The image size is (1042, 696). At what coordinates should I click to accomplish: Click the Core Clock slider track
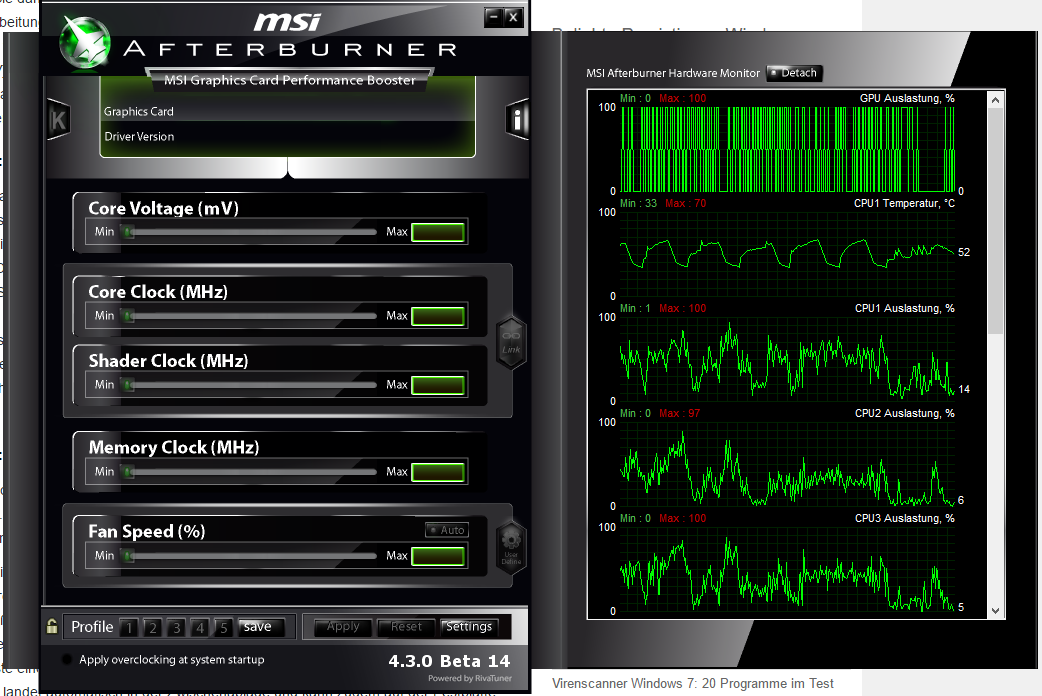pyautogui.click(x=249, y=316)
